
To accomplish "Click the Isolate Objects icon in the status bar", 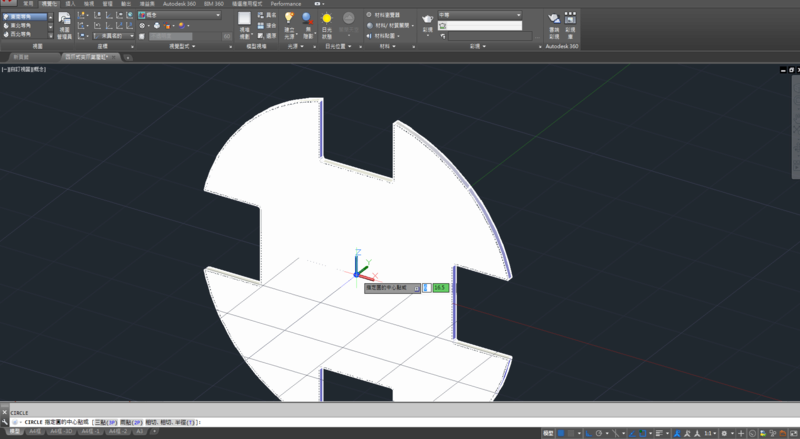I will click(772, 433).
